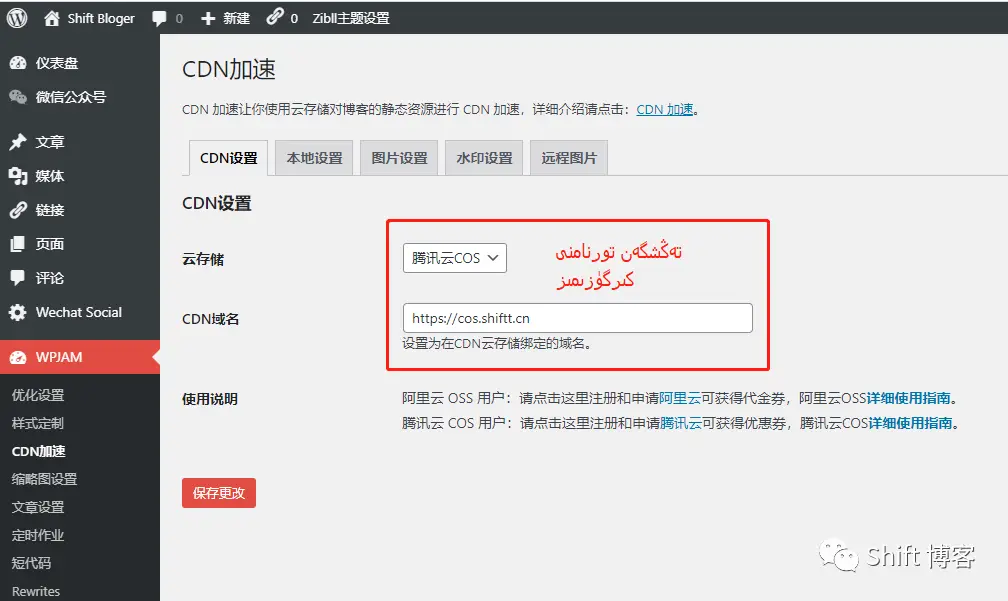Click the CDN域名 input field
The height and width of the screenshot is (601, 1008).
pyautogui.click(x=578, y=318)
